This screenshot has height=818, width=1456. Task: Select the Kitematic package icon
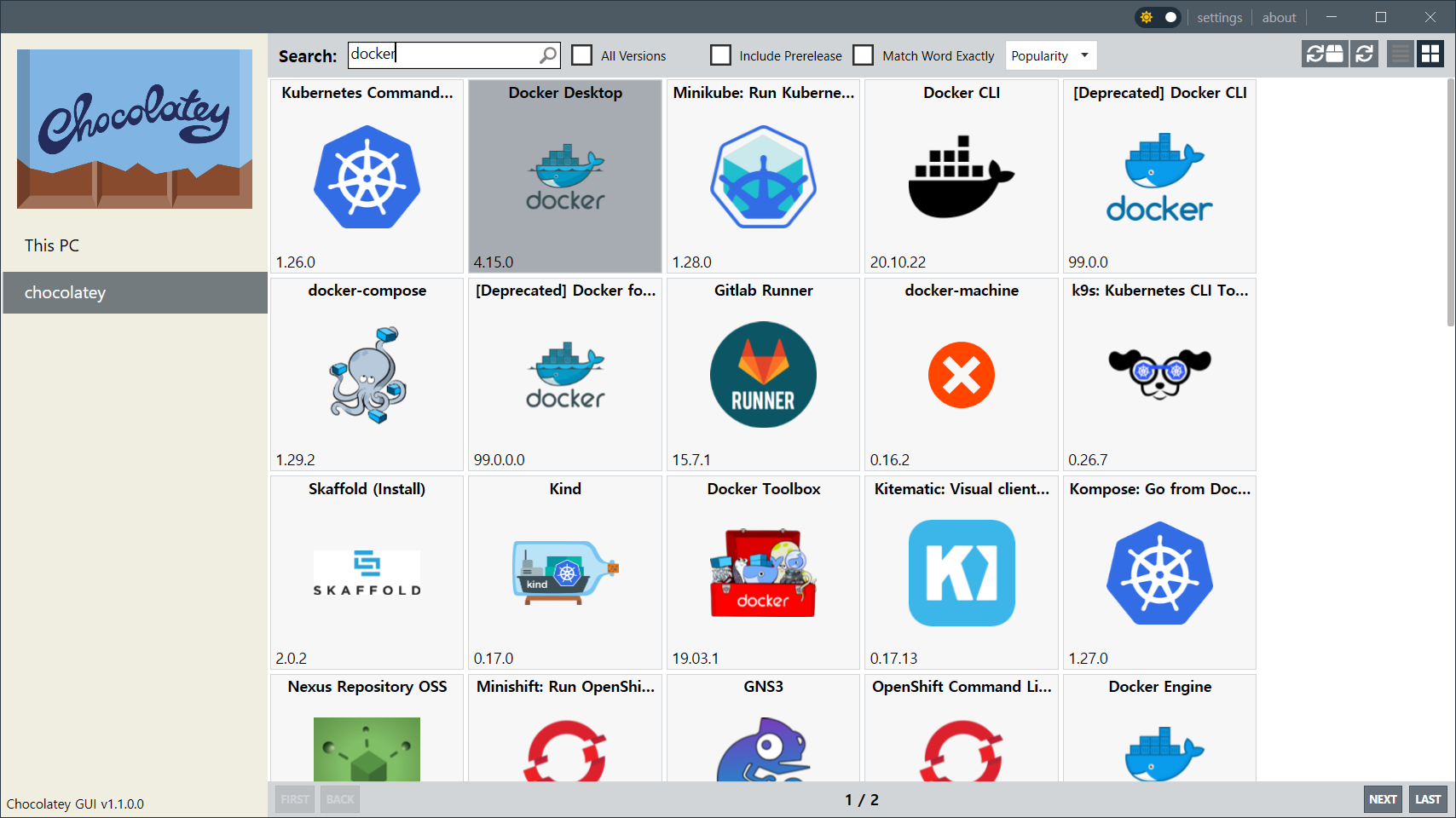962,573
